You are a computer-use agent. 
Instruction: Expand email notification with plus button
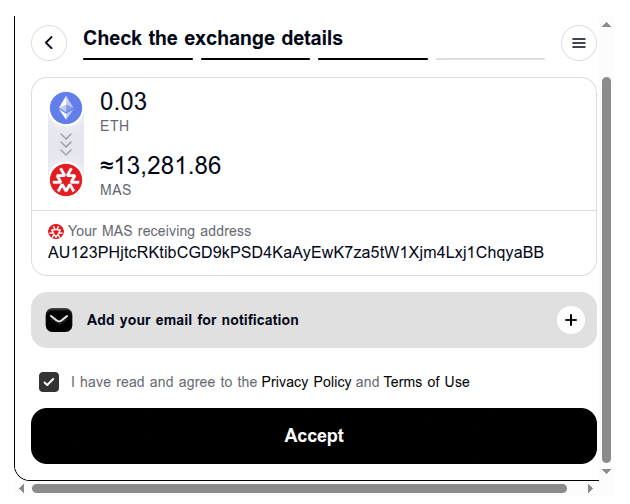(571, 320)
